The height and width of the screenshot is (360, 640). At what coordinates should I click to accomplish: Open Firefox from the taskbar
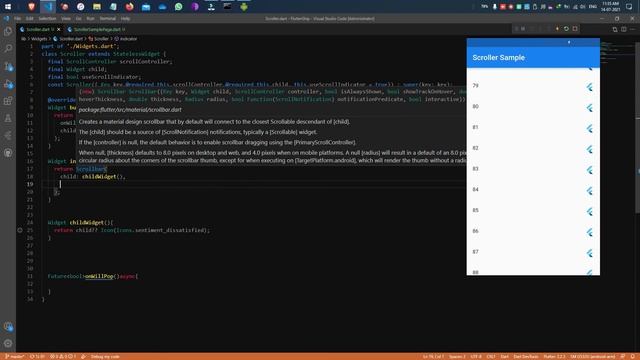point(129,7)
